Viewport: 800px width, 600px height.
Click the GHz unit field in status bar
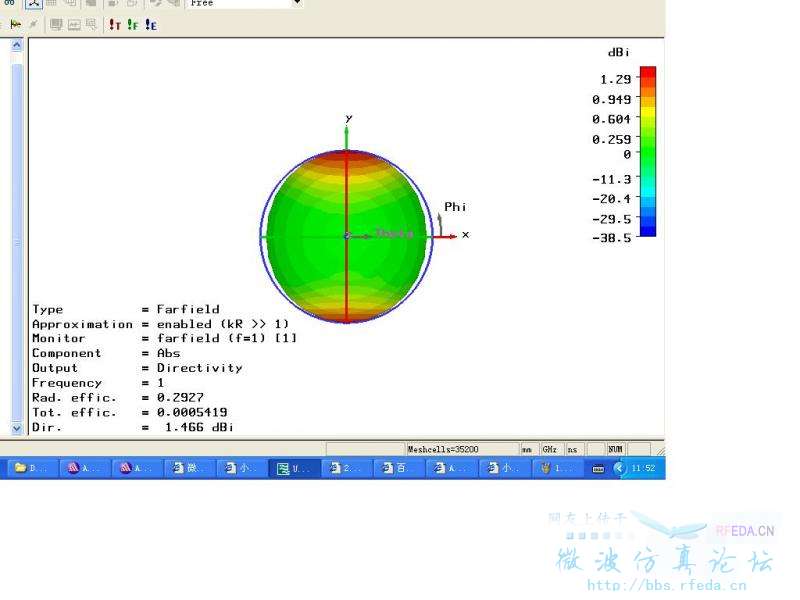click(551, 450)
